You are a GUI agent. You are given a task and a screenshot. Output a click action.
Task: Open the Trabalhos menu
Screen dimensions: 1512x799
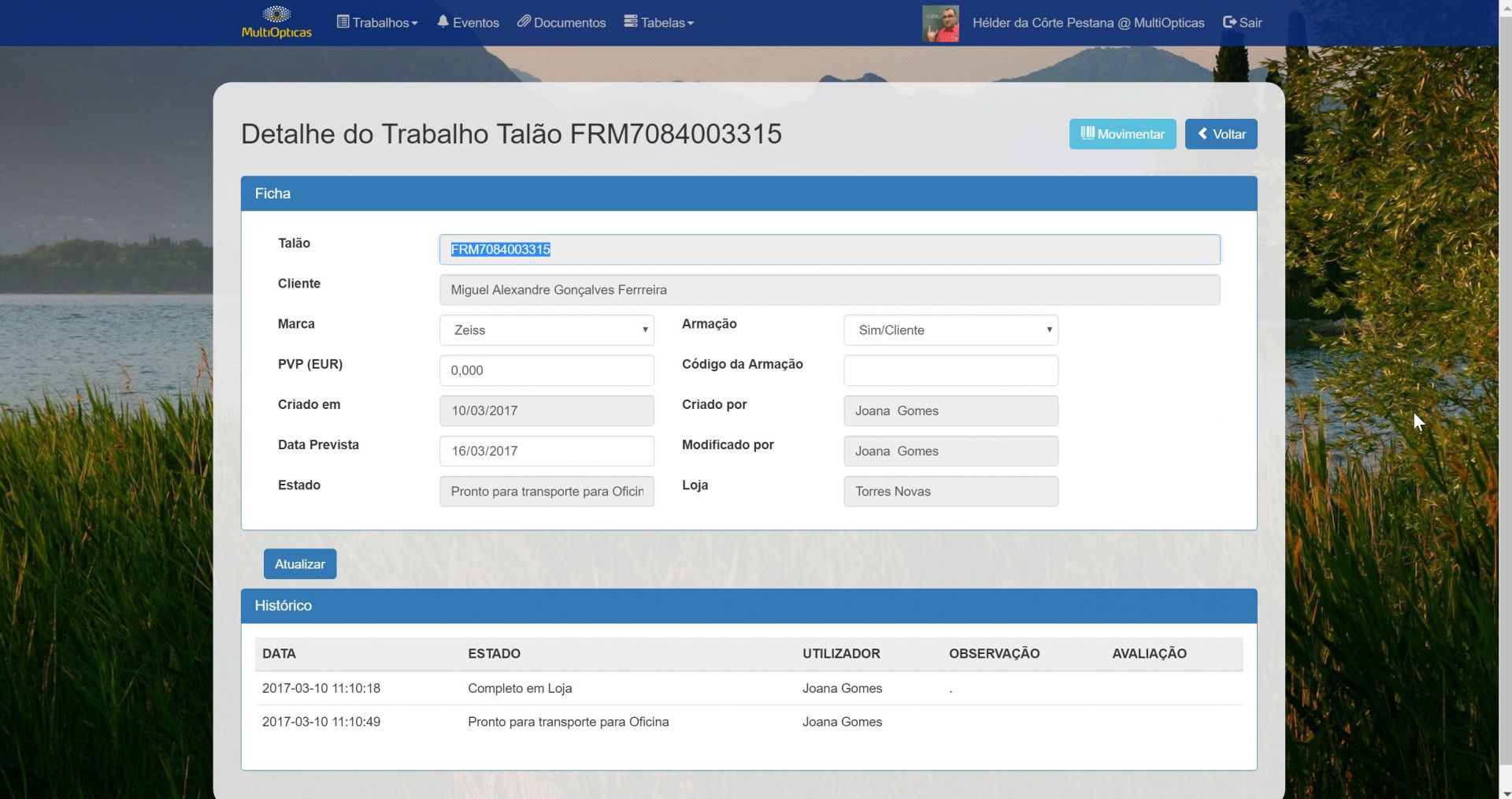[377, 23]
